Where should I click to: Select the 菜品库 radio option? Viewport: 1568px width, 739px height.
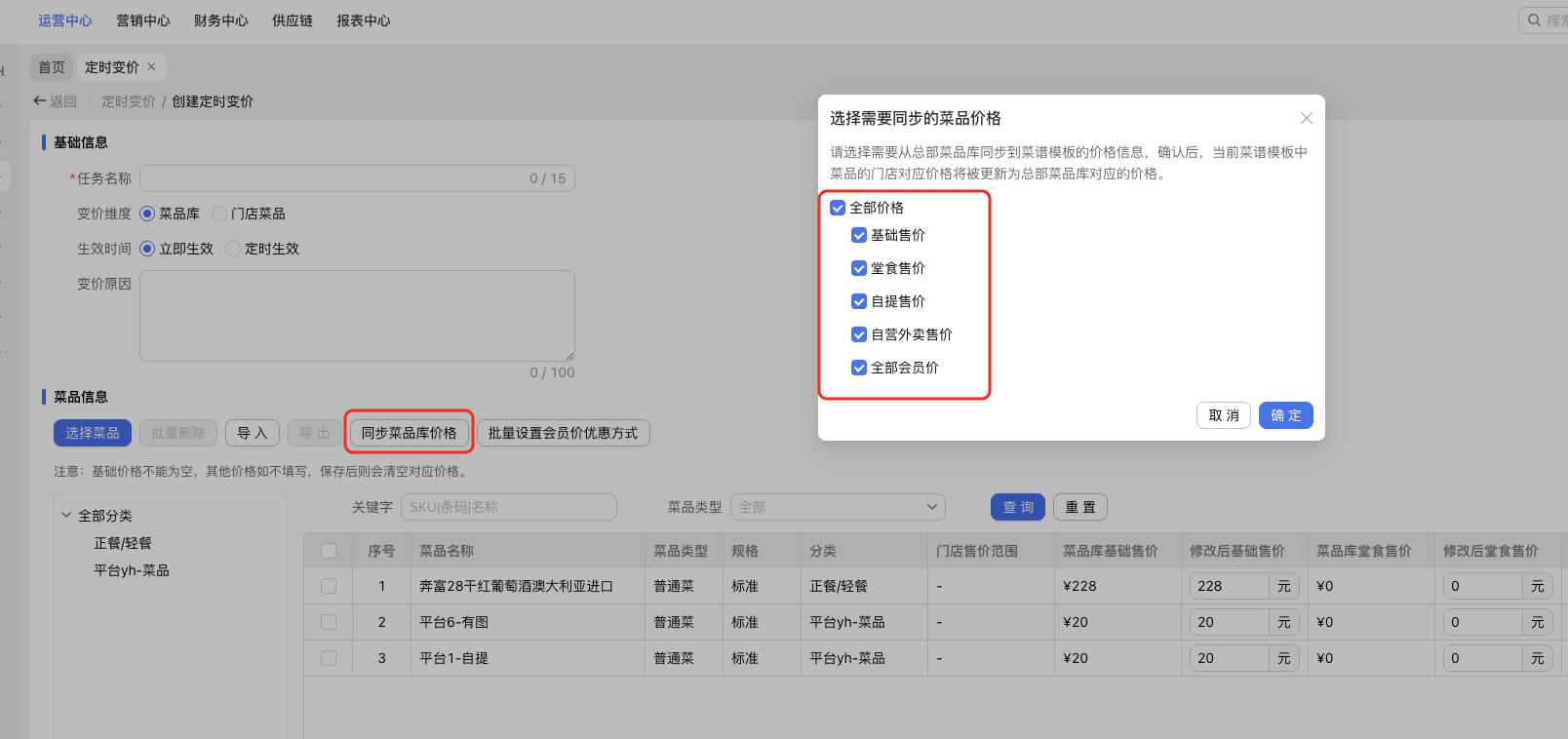point(147,214)
